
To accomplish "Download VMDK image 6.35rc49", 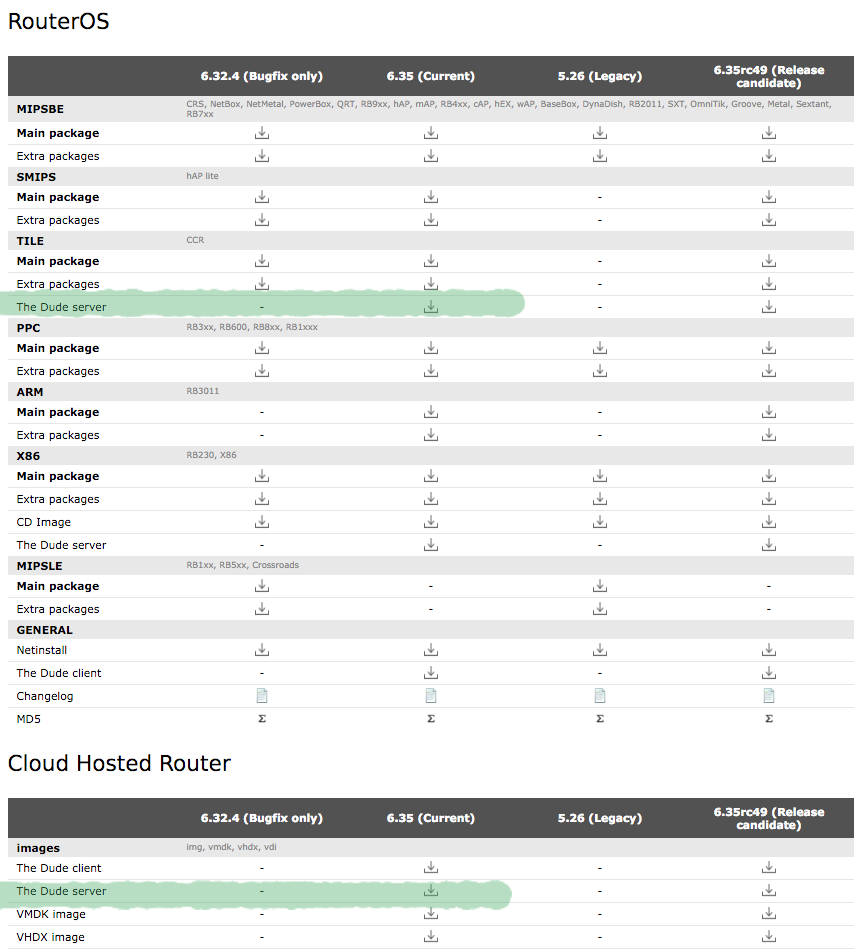I will [769, 914].
